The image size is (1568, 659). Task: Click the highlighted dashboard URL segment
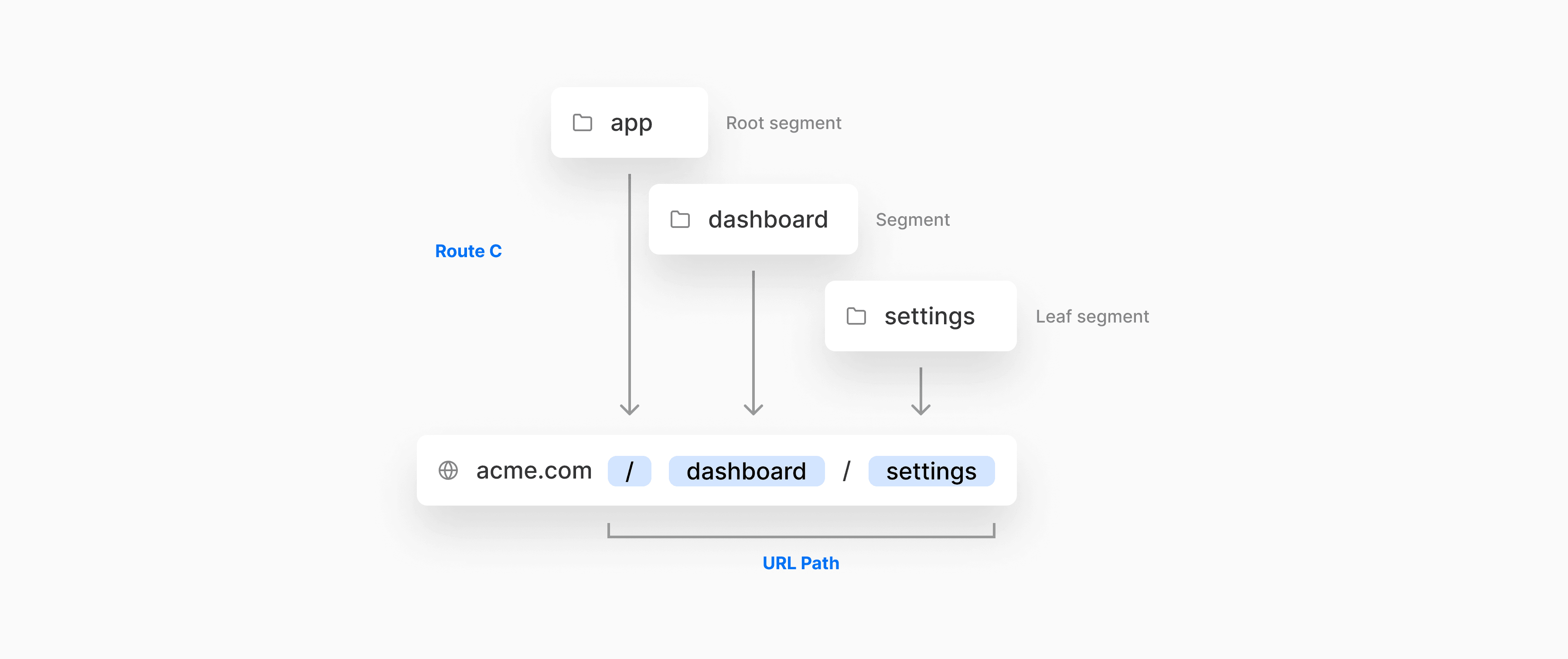[x=746, y=471]
